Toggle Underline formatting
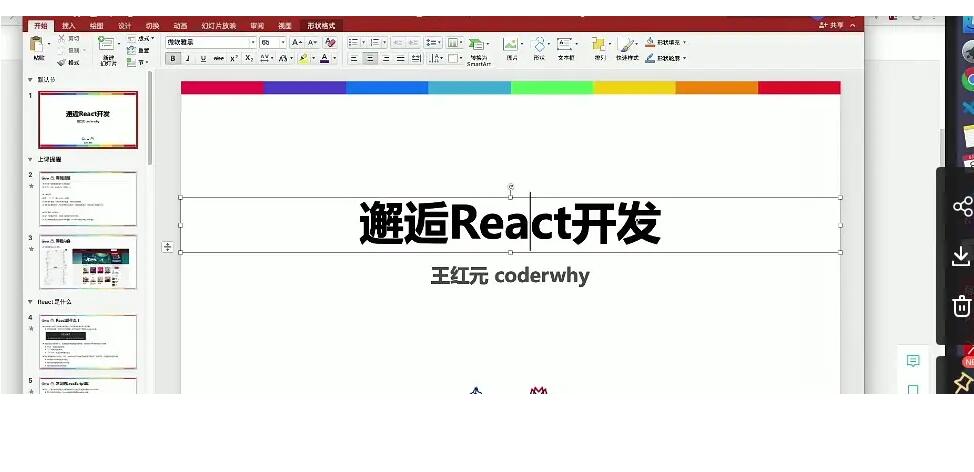This screenshot has height=472, width=974. pos(203,58)
